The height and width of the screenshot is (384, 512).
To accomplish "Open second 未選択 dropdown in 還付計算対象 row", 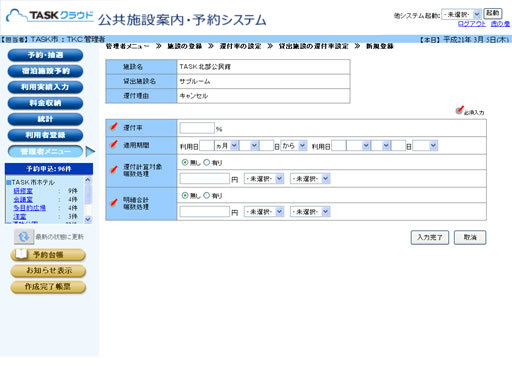I will point(310,179).
